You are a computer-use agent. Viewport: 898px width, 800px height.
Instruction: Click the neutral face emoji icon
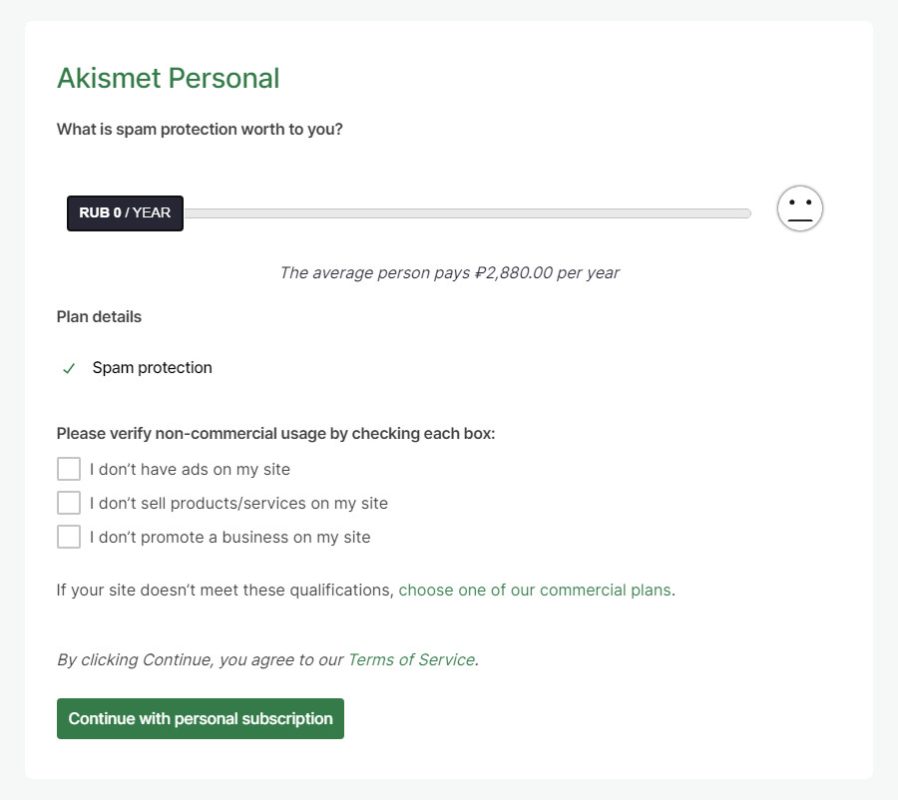pos(799,209)
